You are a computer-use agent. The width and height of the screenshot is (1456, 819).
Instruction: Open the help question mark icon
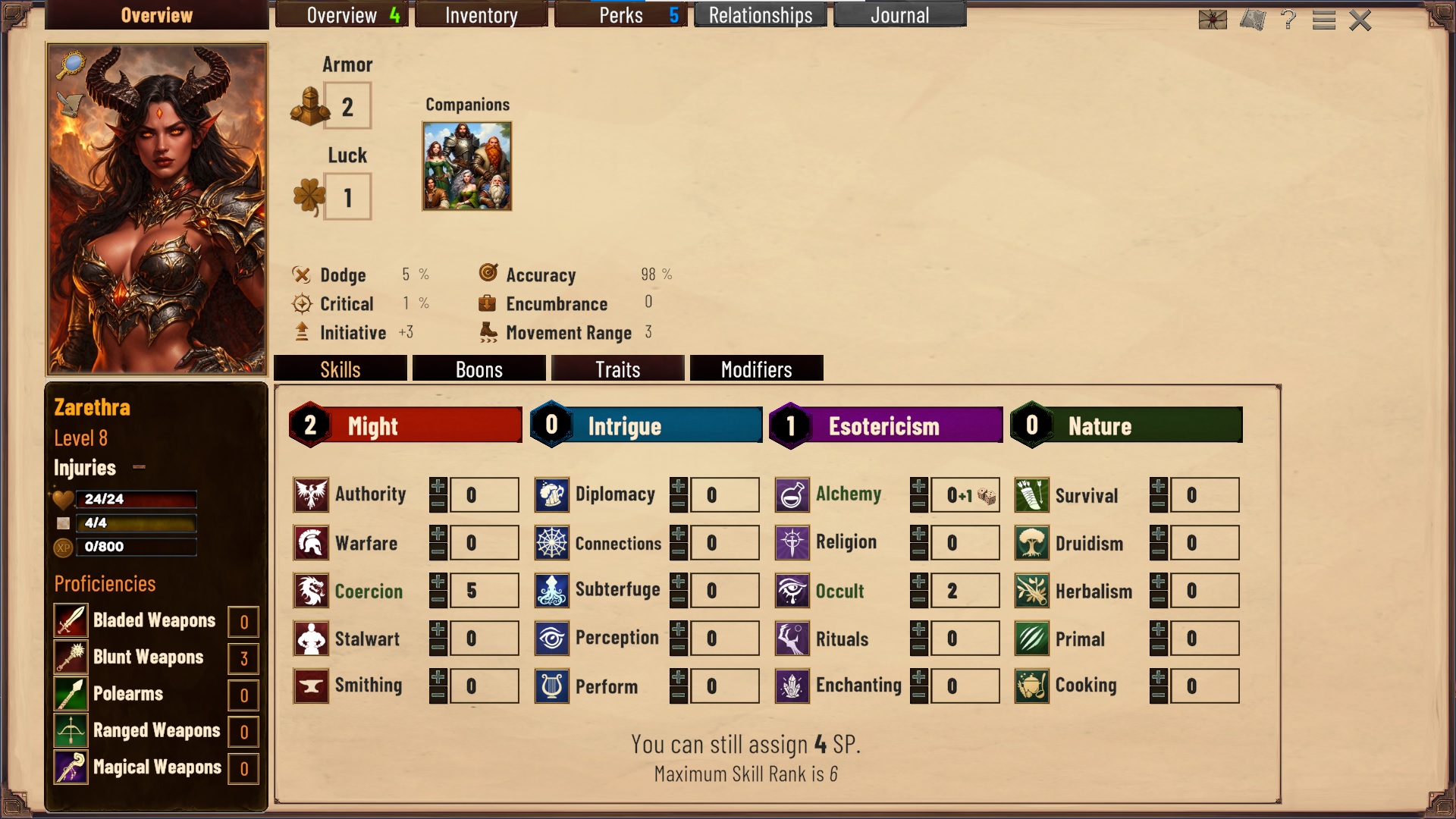(1288, 19)
